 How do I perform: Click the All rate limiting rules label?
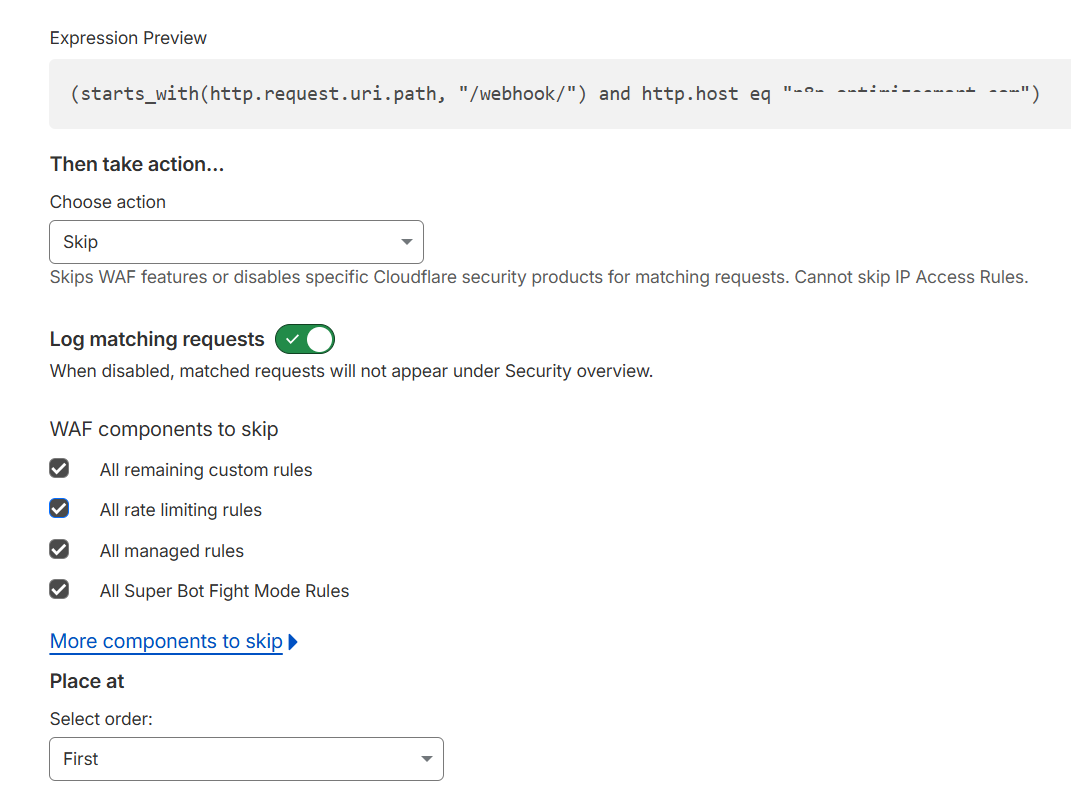point(181,510)
